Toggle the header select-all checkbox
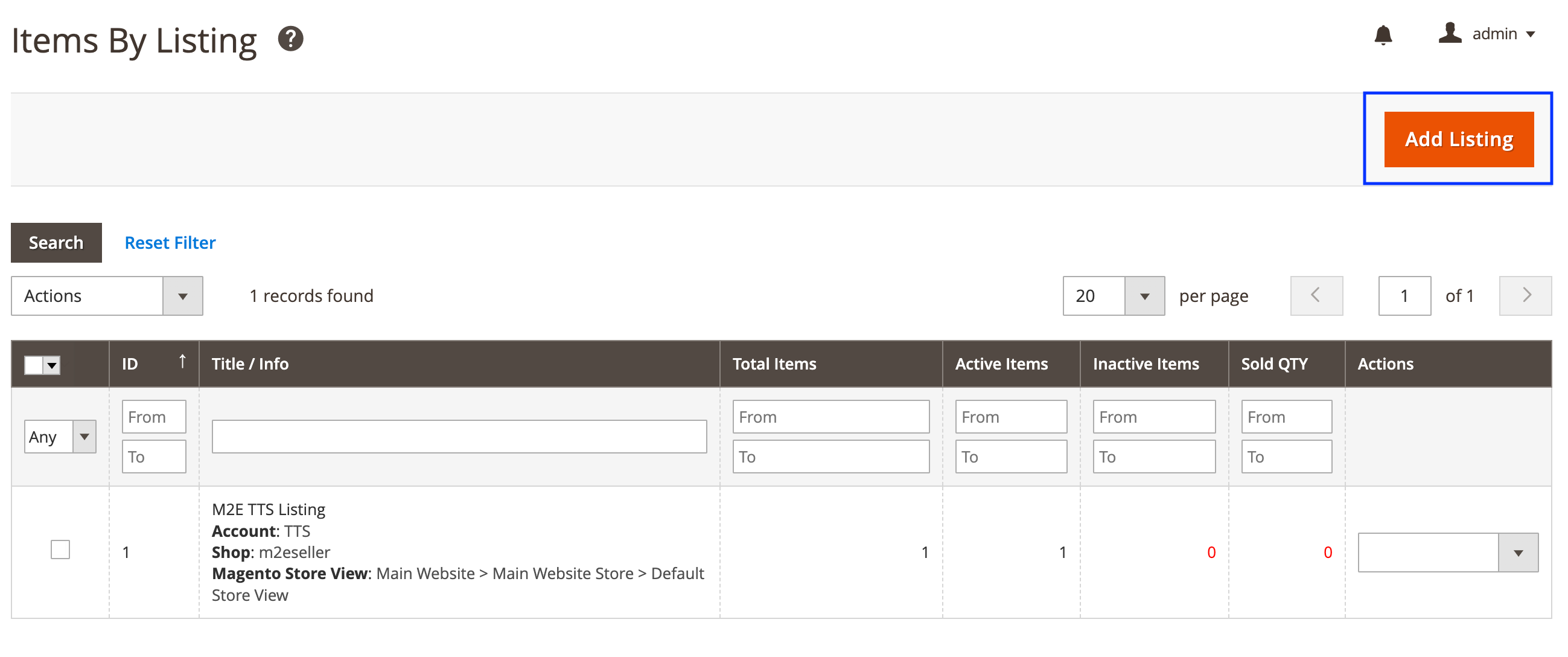The width and height of the screenshot is (1568, 657). click(x=33, y=365)
